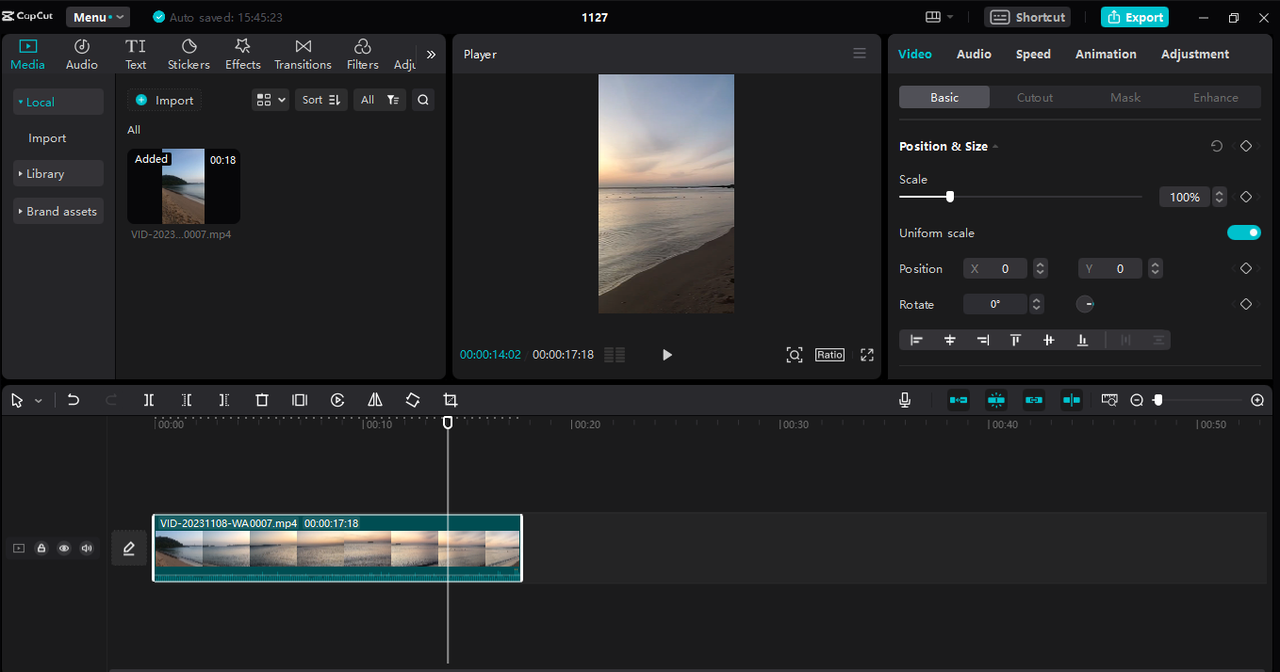The width and height of the screenshot is (1280, 672).
Task: Click align bottom icon in alignment bar
Action: coord(1082,340)
